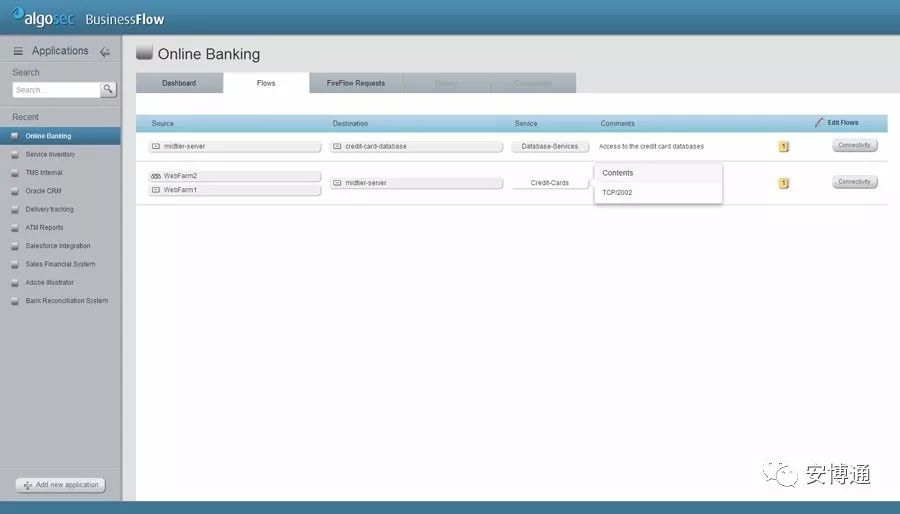Select the Flows tab
The height and width of the screenshot is (514, 900).
(266, 83)
